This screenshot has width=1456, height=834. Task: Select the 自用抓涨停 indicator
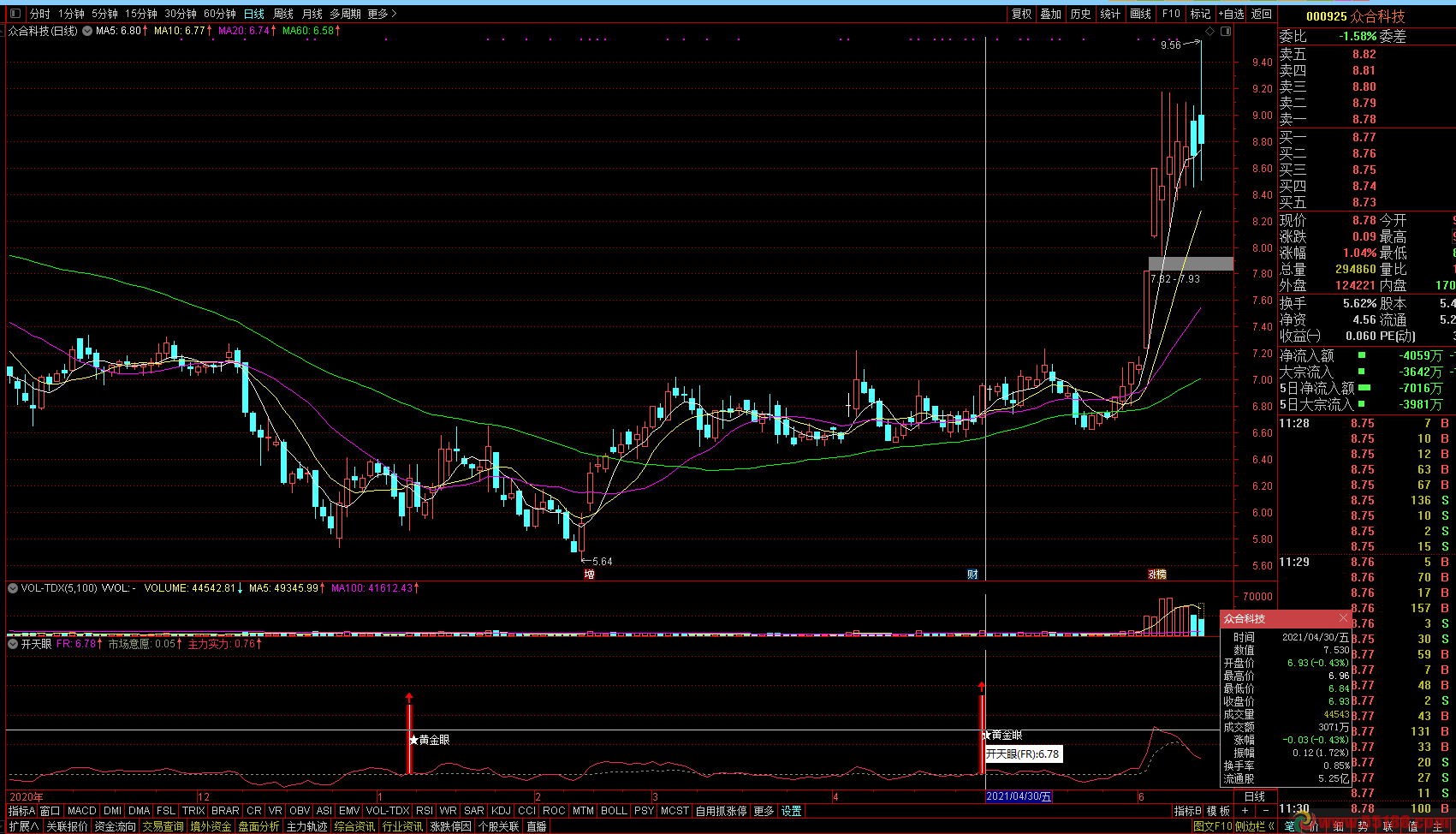coord(721,811)
